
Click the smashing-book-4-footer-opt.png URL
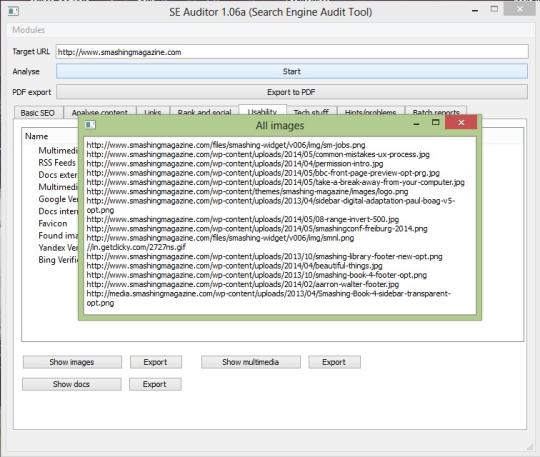pos(257,275)
